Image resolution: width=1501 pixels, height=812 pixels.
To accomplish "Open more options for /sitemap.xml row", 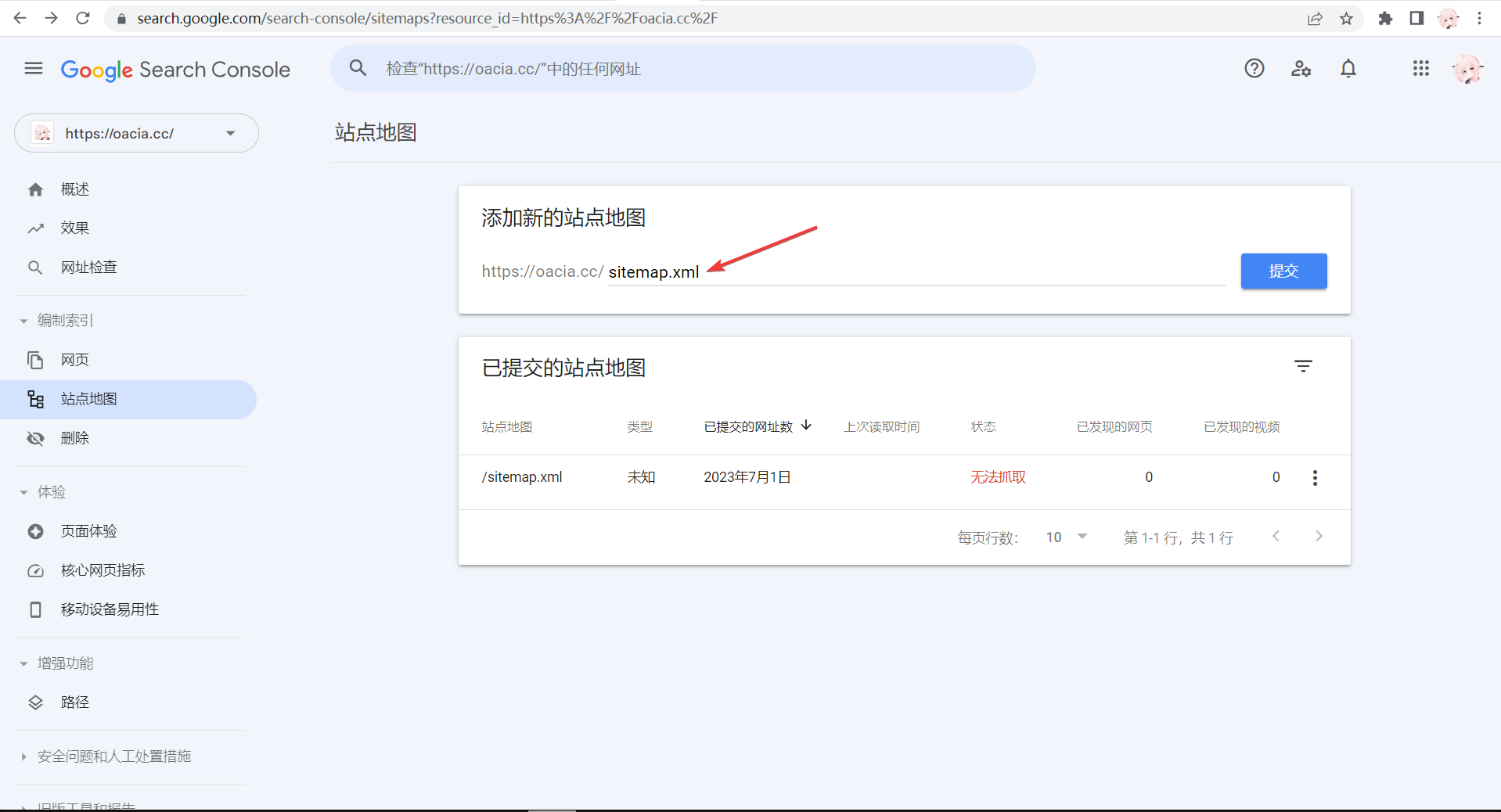I will (1314, 478).
